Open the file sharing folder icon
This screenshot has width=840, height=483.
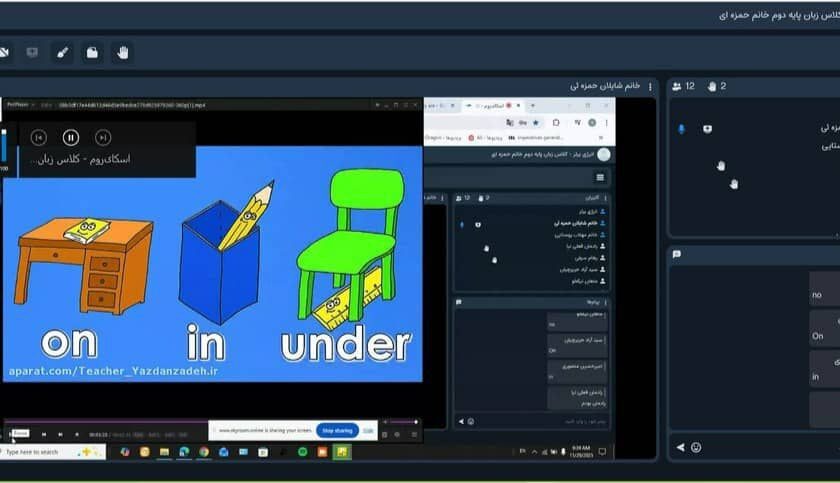(92, 52)
